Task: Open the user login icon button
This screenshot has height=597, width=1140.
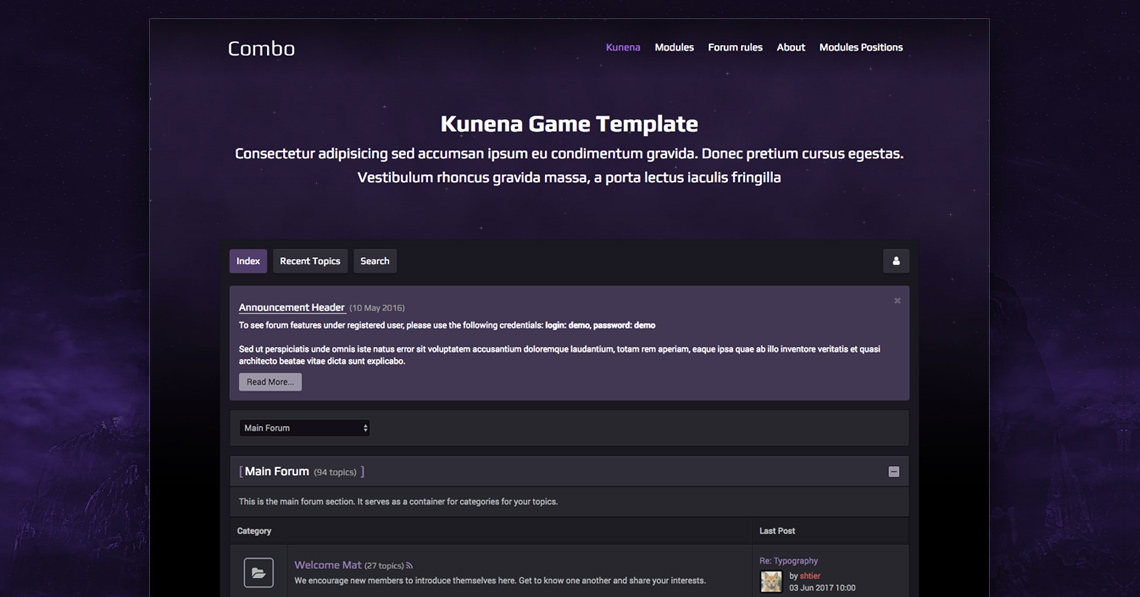Action: pyautogui.click(x=896, y=261)
